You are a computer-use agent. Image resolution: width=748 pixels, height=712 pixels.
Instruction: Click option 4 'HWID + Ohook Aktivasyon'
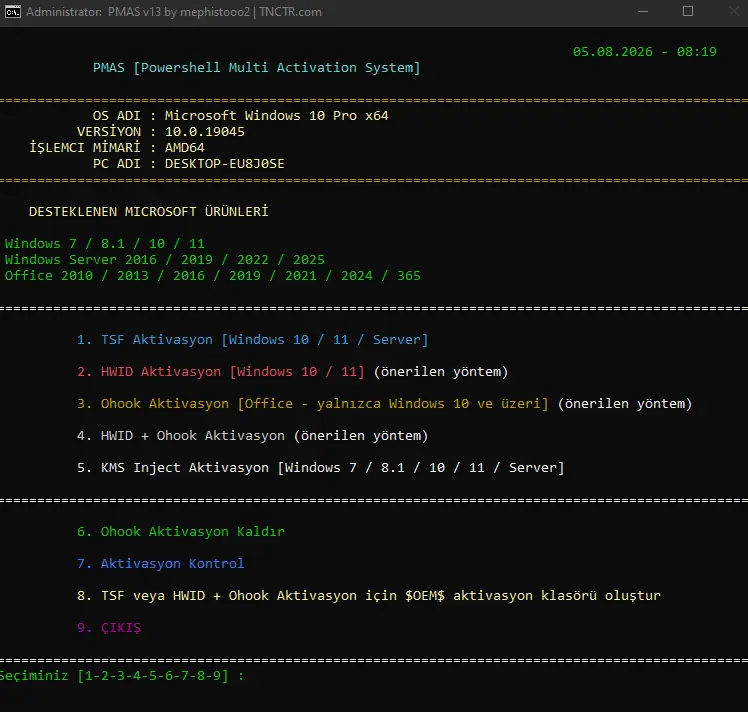coord(252,435)
